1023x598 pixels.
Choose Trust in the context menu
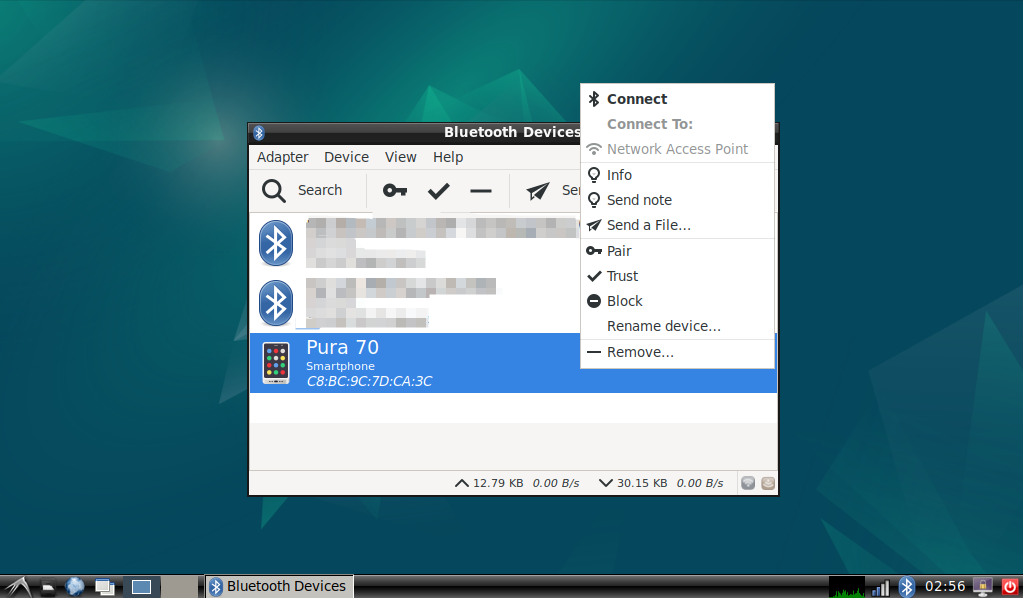677,276
